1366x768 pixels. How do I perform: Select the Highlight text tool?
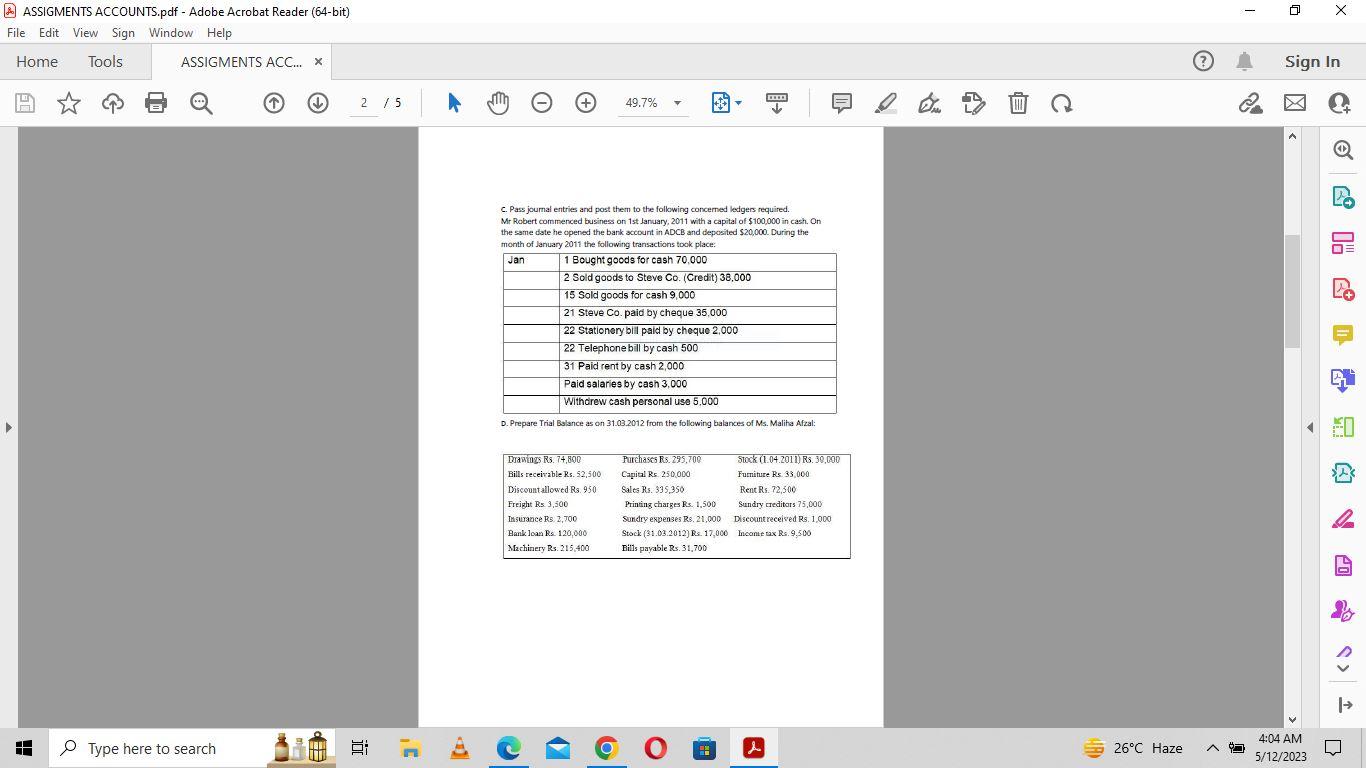tap(885, 103)
